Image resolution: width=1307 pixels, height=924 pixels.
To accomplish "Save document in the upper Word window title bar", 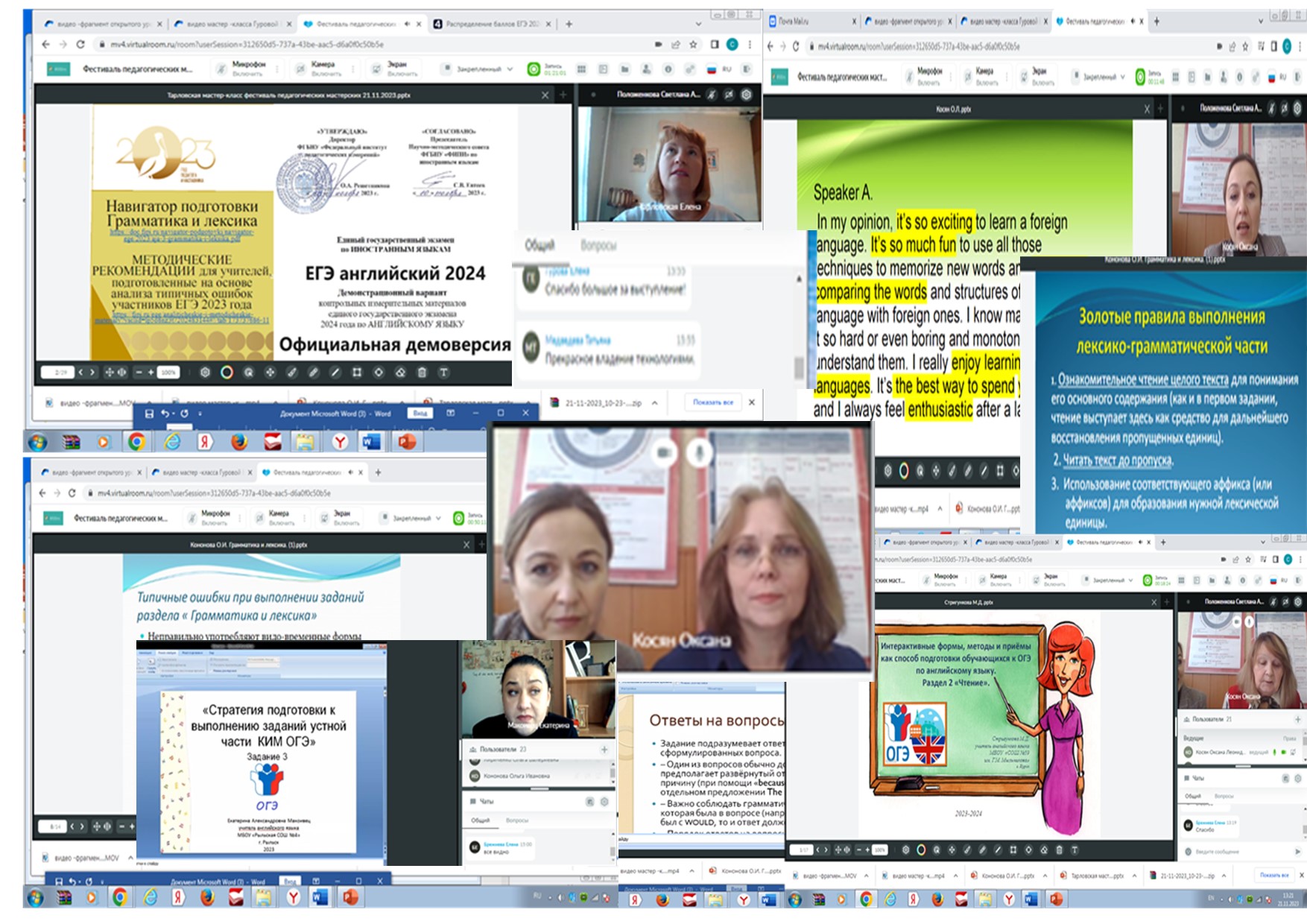I will pos(149,413).
